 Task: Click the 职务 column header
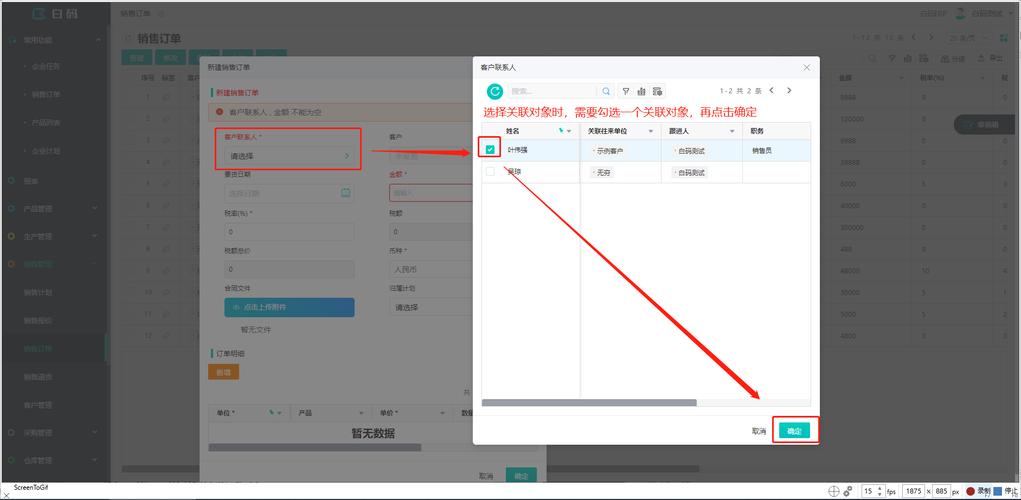pos(777,131)
